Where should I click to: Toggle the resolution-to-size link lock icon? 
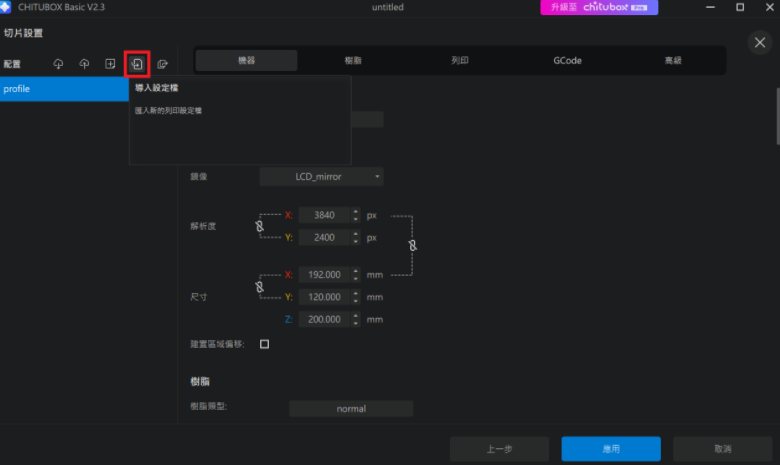click(412, 245)
